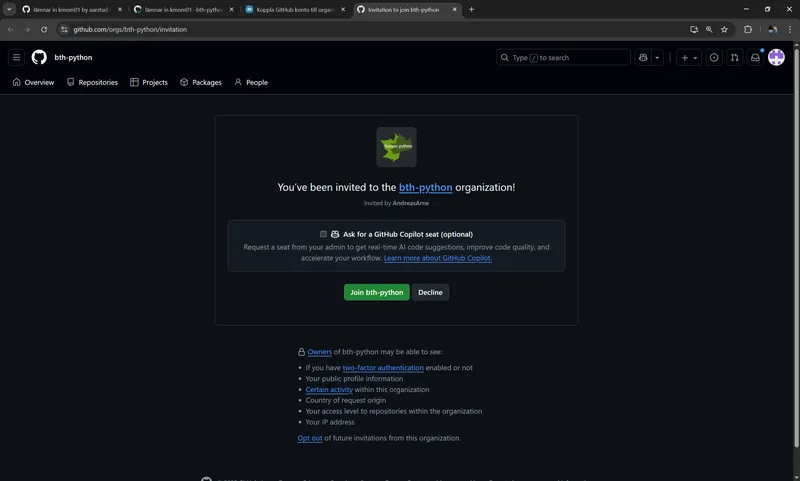Expand the Copilot dropdown arrow in header
800x481 pixels.
coord(658,58)
